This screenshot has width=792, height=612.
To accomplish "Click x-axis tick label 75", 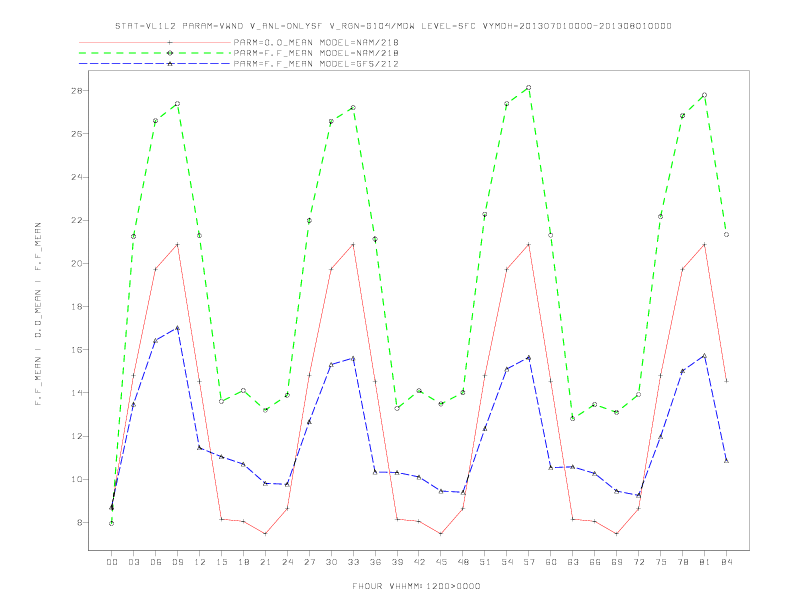I will 661,562.
